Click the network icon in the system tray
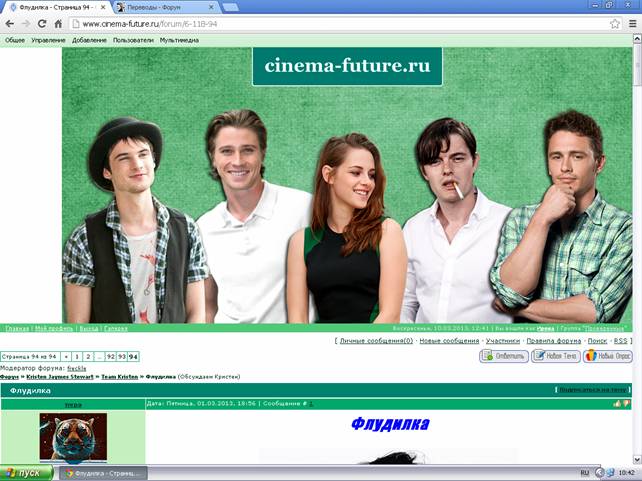 tap(610, 474)
